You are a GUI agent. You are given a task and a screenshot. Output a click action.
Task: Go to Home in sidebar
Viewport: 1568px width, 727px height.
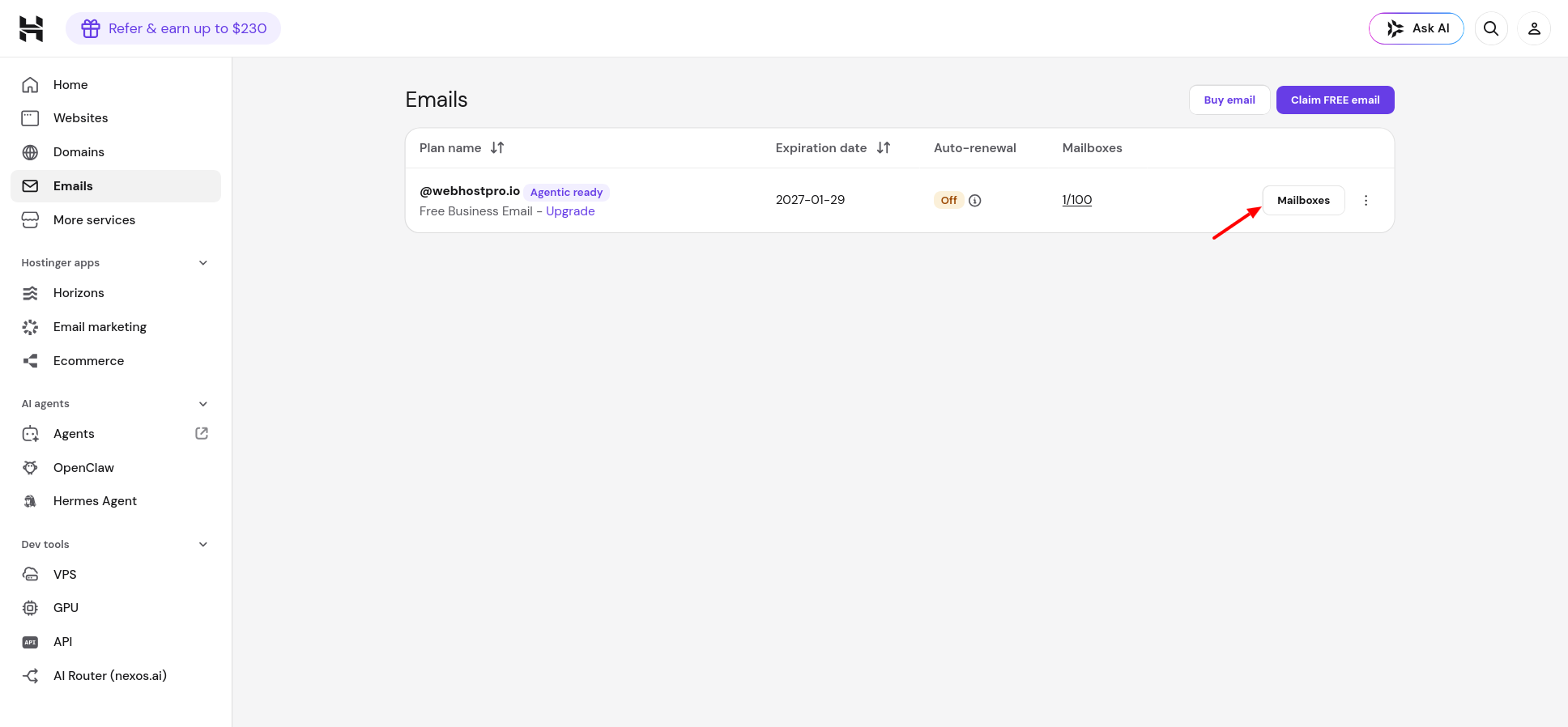point(116,85)
